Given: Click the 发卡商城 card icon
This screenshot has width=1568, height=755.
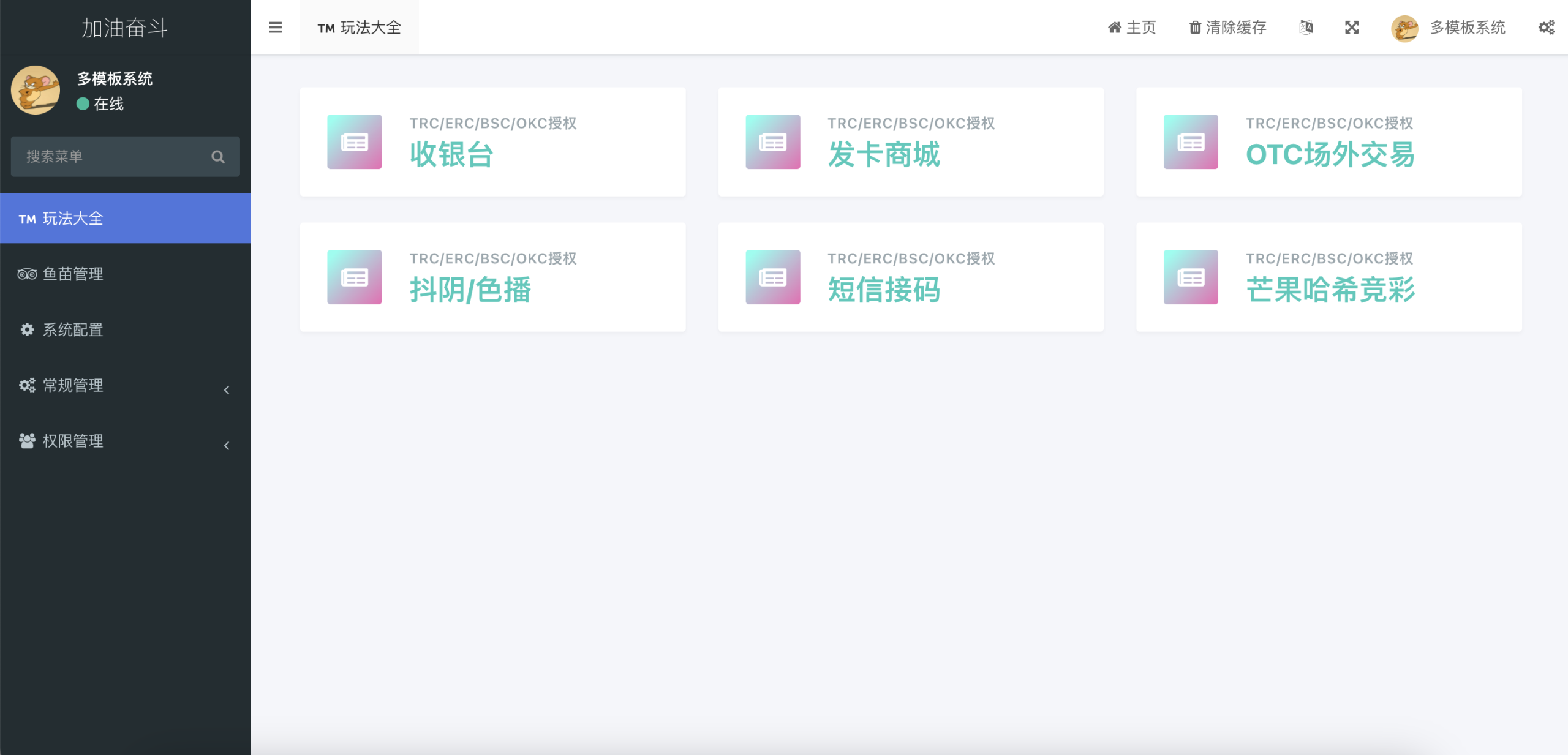Looking at the screenshot, I should 772,141.
